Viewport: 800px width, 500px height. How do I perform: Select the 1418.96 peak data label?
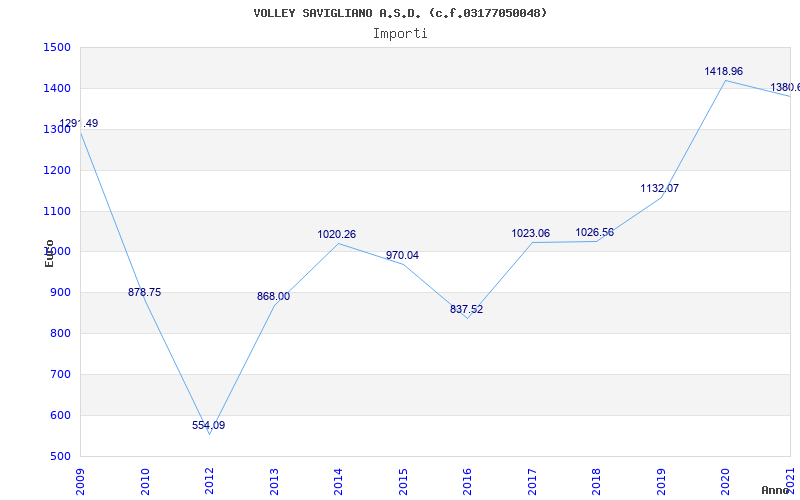tap(724, 71)
